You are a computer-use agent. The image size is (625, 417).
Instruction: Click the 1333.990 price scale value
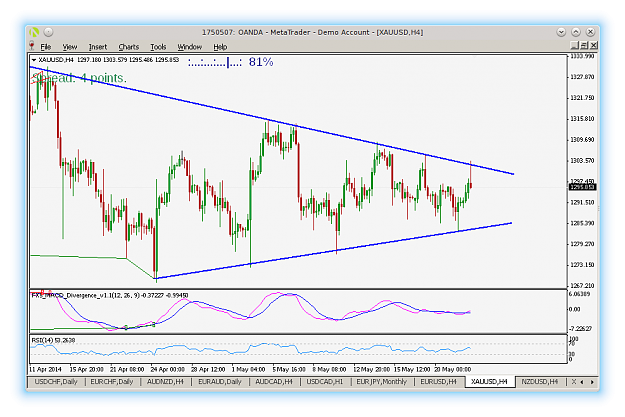(582, 56)
